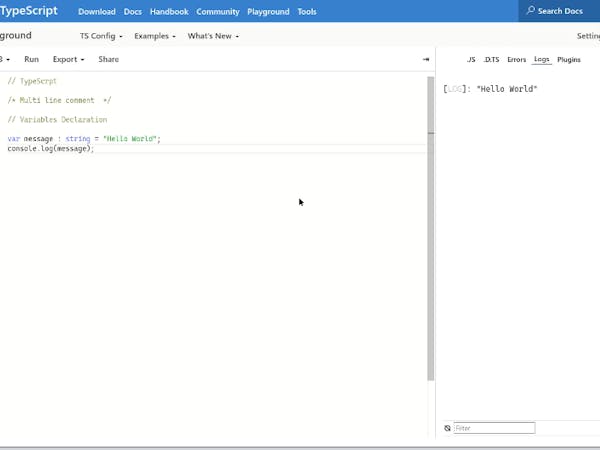Expand the What's New dropdown
The width and height of the screenshot is (600, 450).
[x=213, y=36]
